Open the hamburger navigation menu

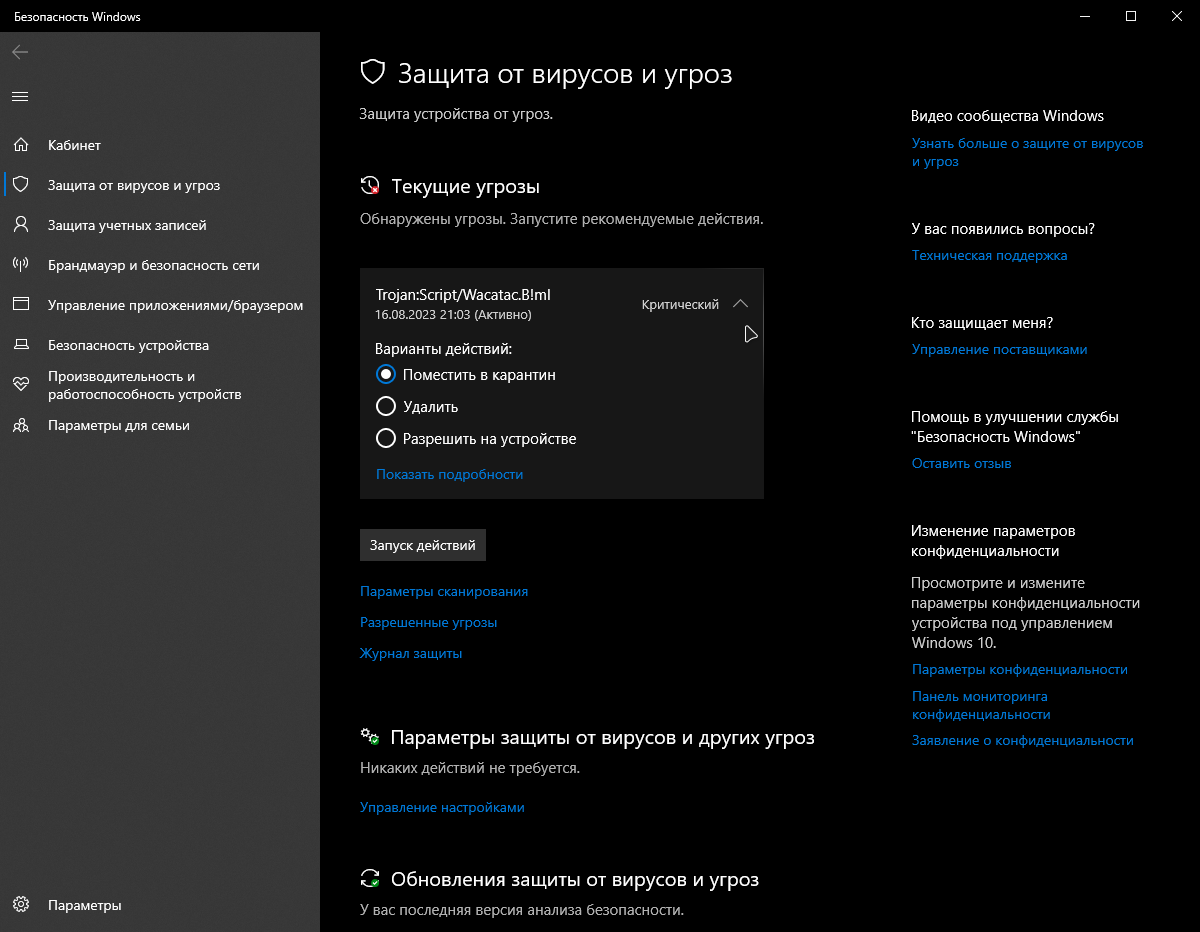click(20, 97)
